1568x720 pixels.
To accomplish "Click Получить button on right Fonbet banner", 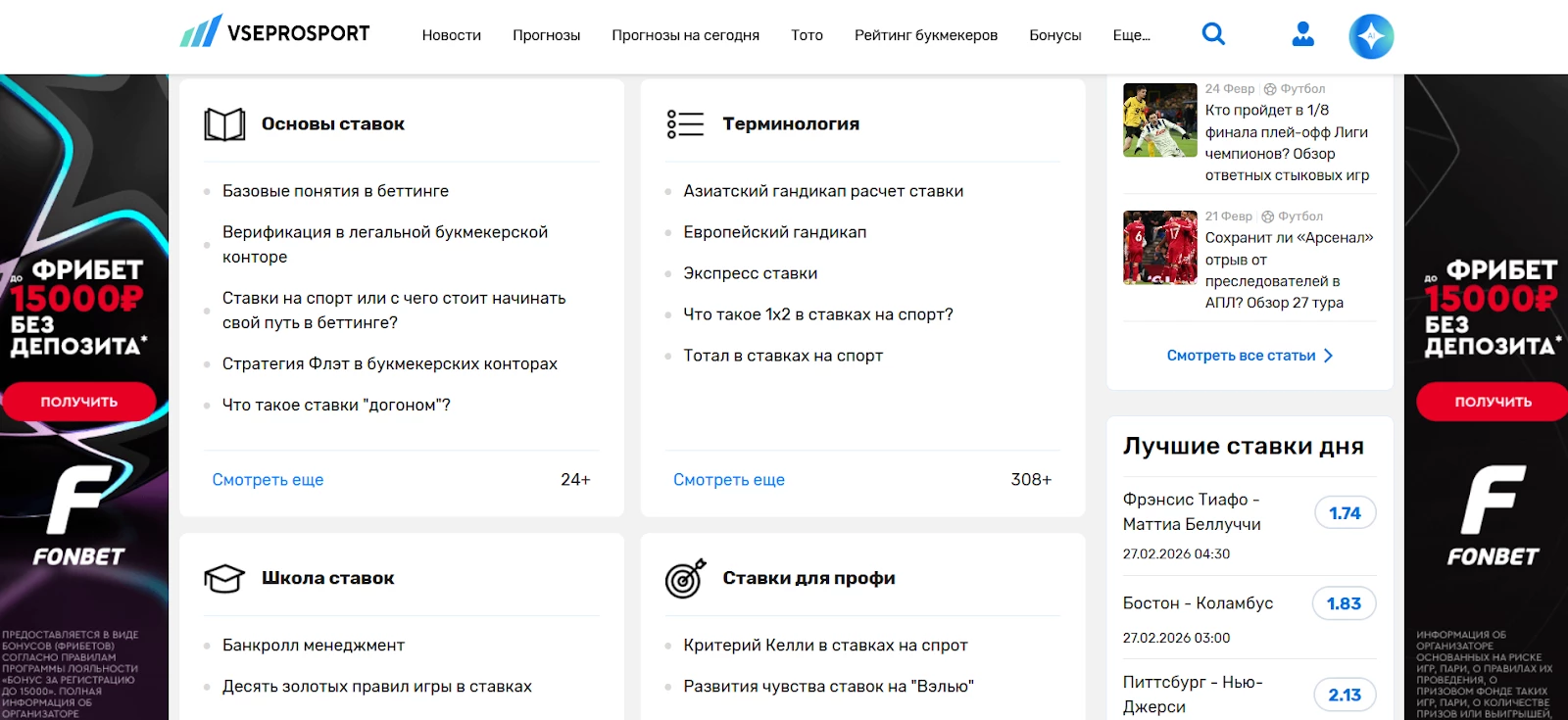I will tap(1493, 402).
